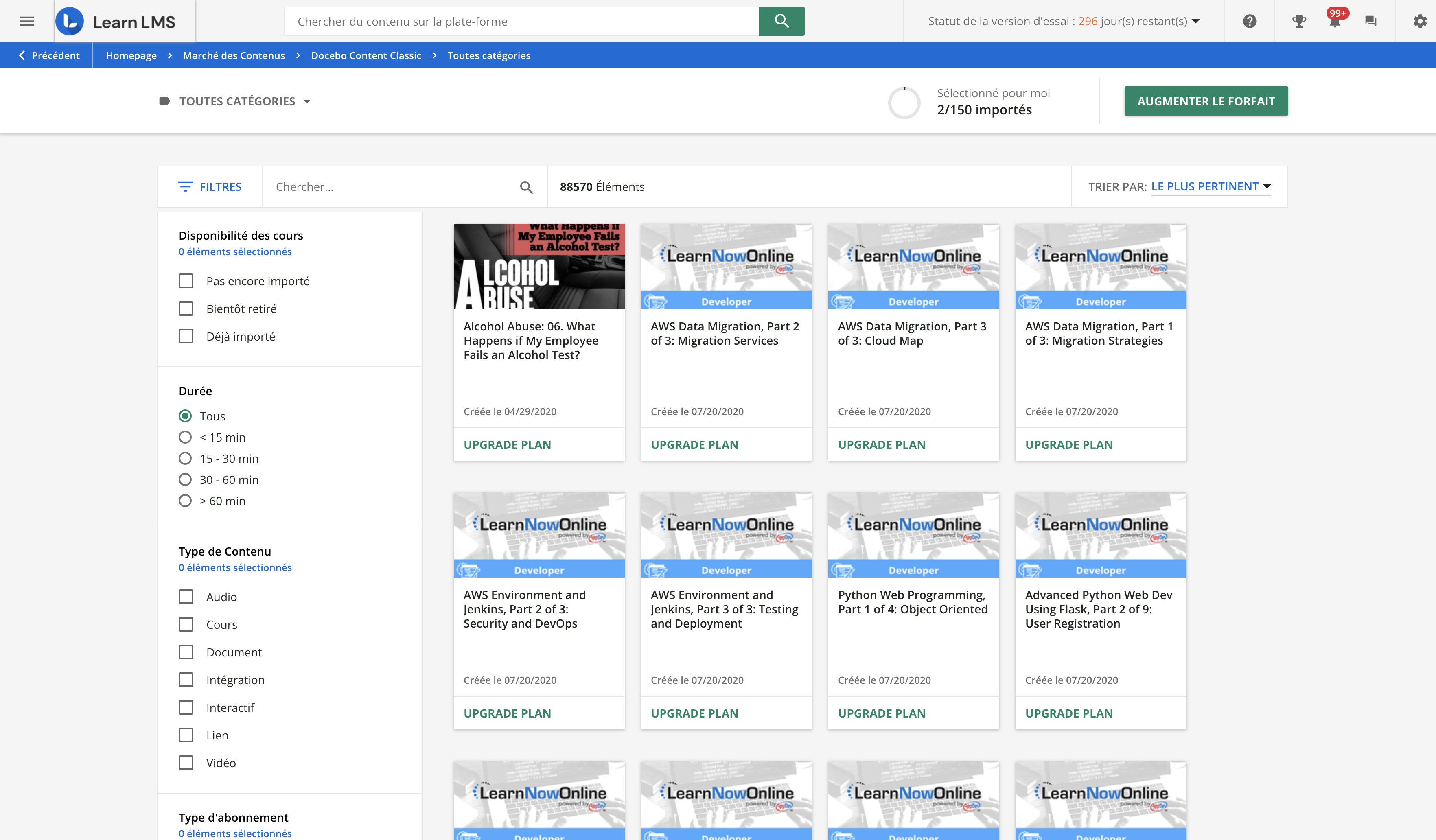Click the Toutes catégories breadcrumb
This screenshot has height=840, width=1436.
tap(488, 55)
